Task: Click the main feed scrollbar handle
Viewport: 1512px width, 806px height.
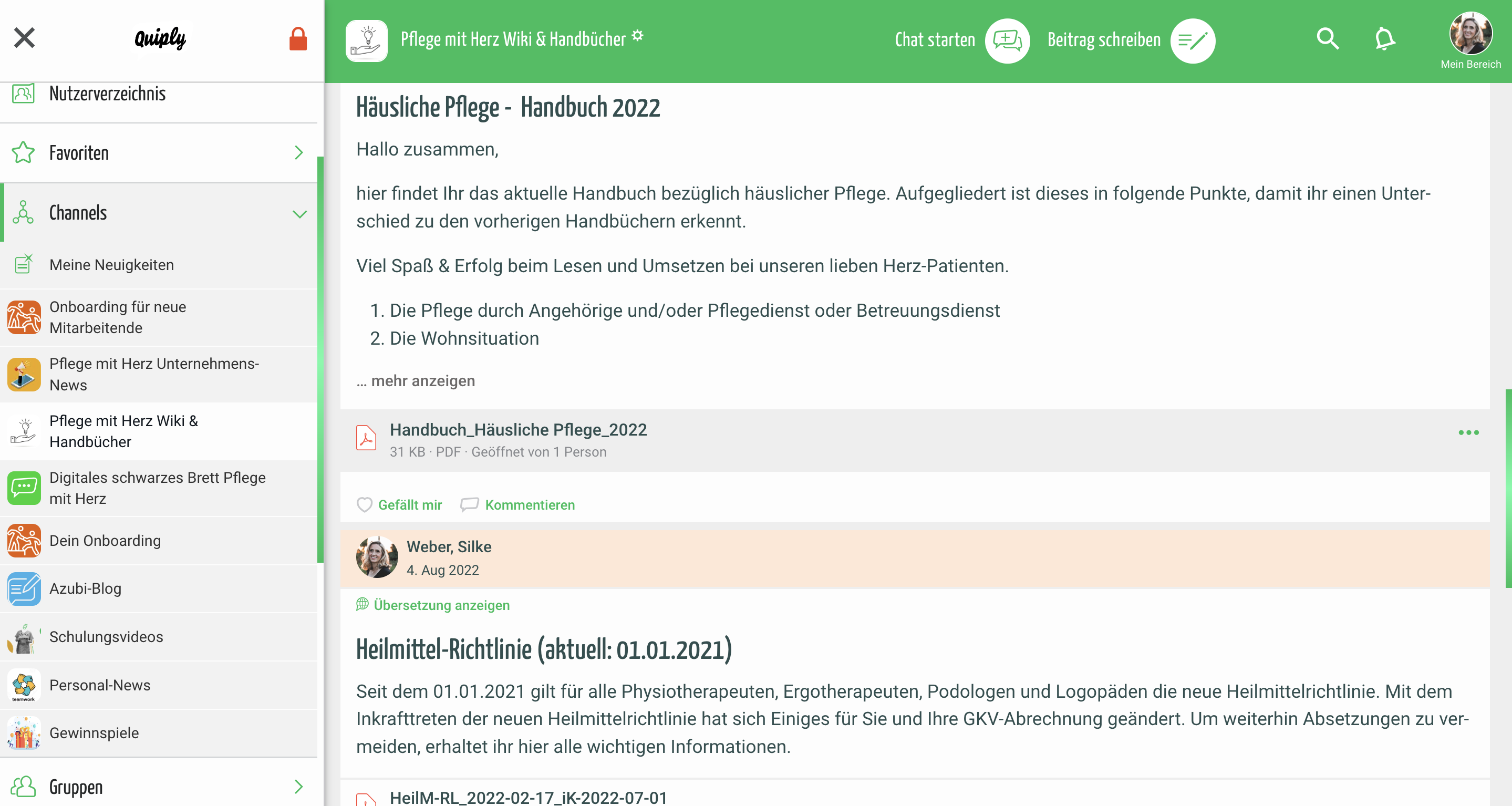Action: click(x=1508, y=489)
